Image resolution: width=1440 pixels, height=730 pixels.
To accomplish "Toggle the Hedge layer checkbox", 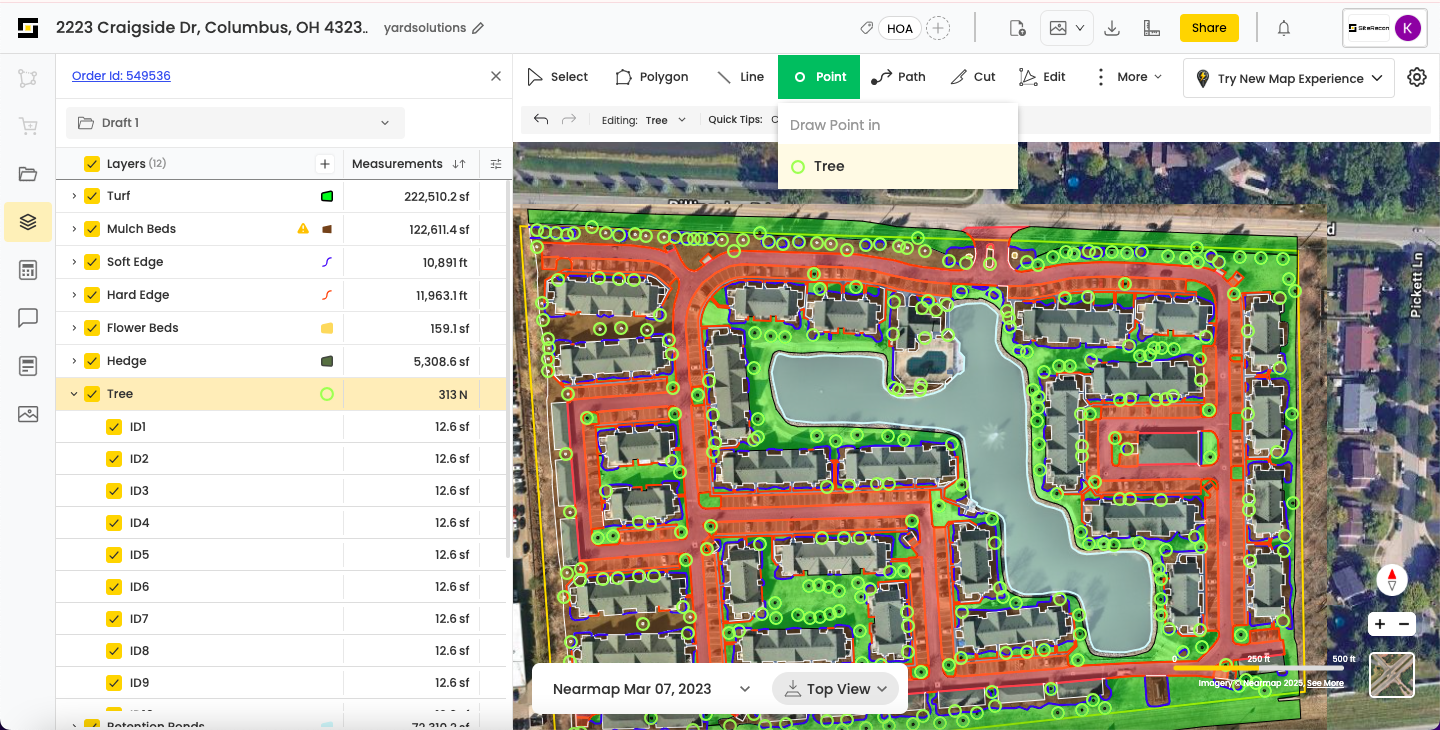I will 92,361.
